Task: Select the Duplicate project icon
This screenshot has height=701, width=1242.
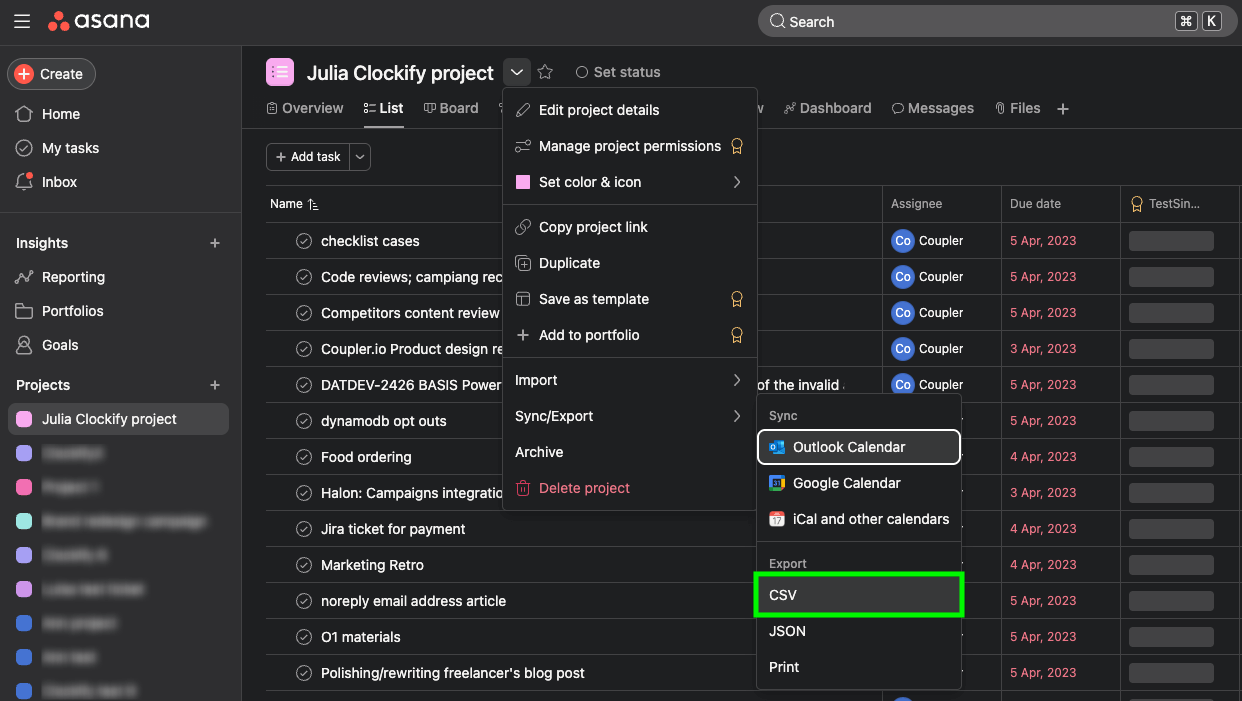Action: point(523,263)
